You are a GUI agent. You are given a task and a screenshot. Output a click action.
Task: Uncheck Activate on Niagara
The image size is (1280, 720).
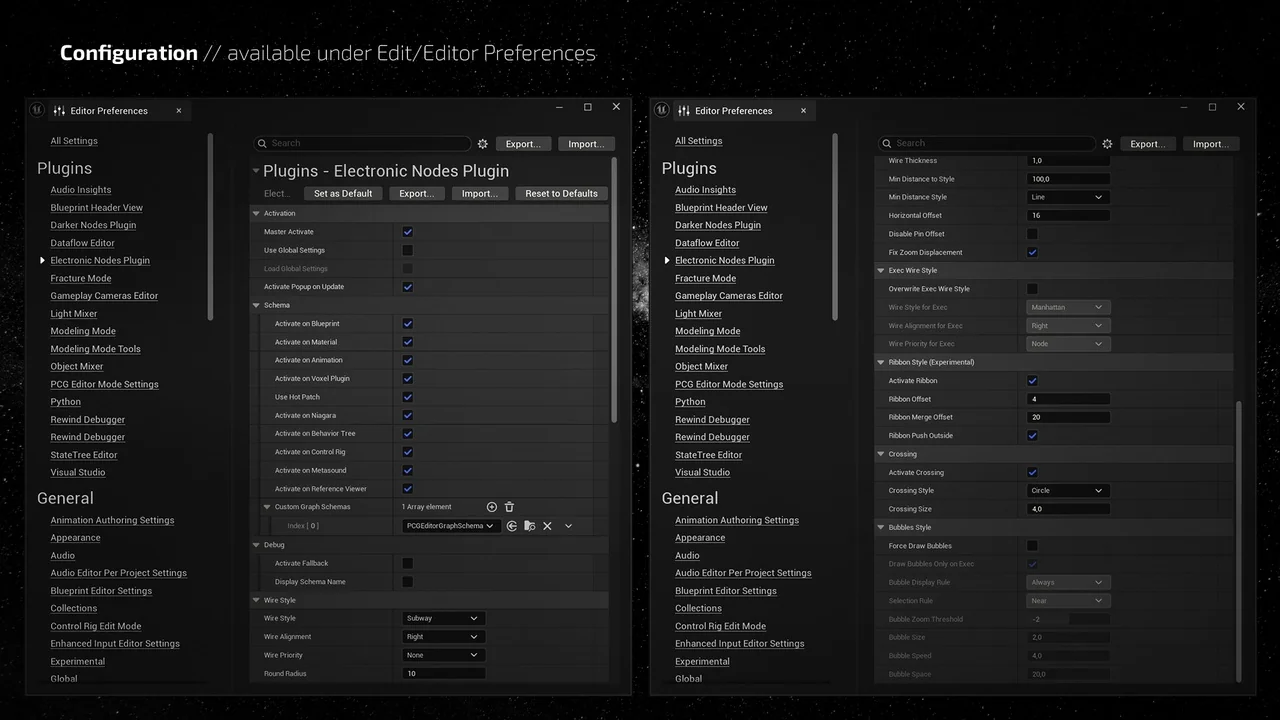tap(407, 415)
